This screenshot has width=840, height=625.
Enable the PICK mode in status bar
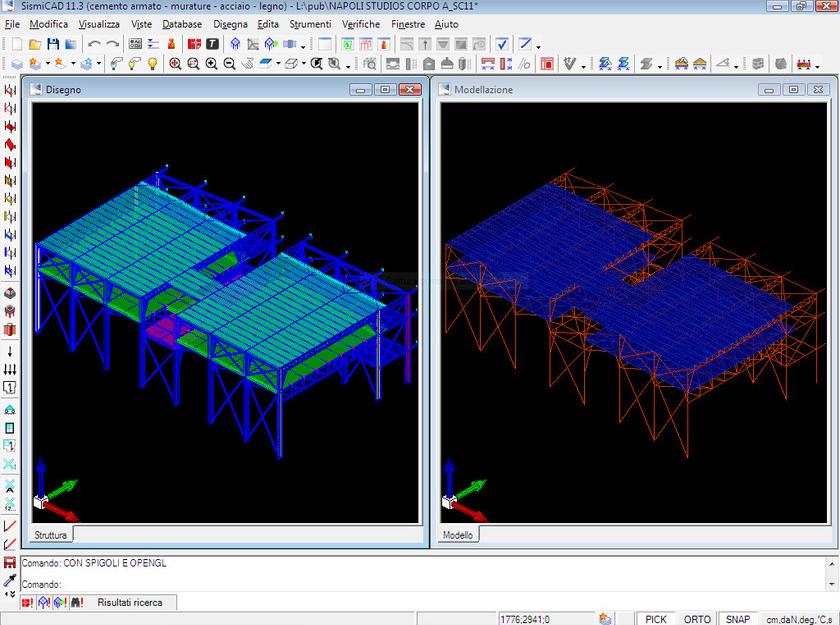pos(655,619)
